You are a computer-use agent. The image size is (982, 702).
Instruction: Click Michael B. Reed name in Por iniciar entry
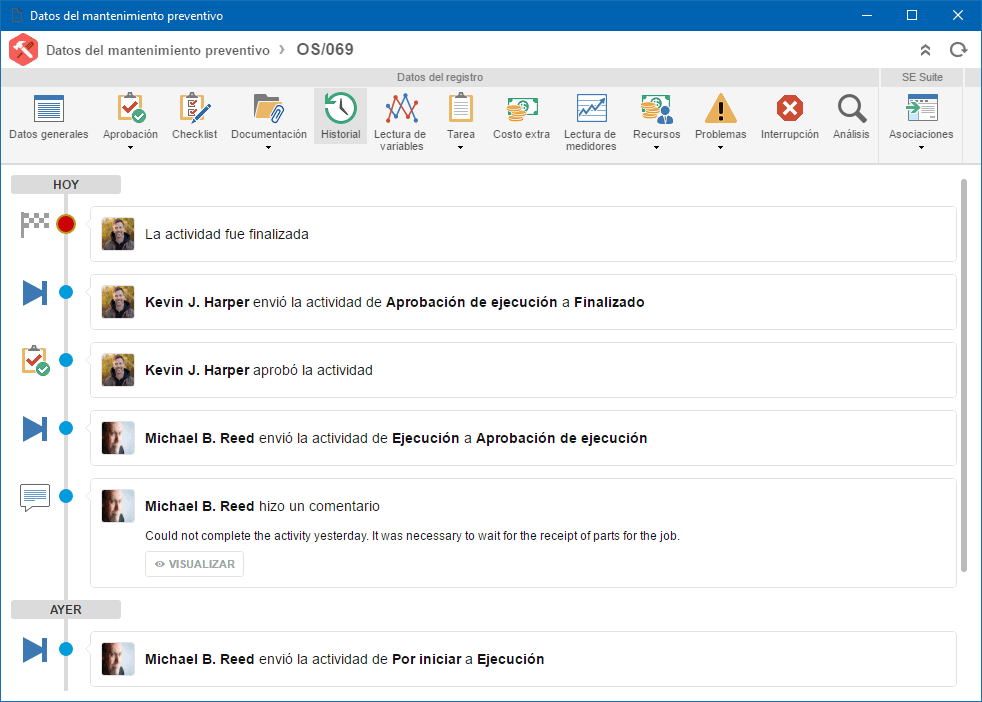200,659
